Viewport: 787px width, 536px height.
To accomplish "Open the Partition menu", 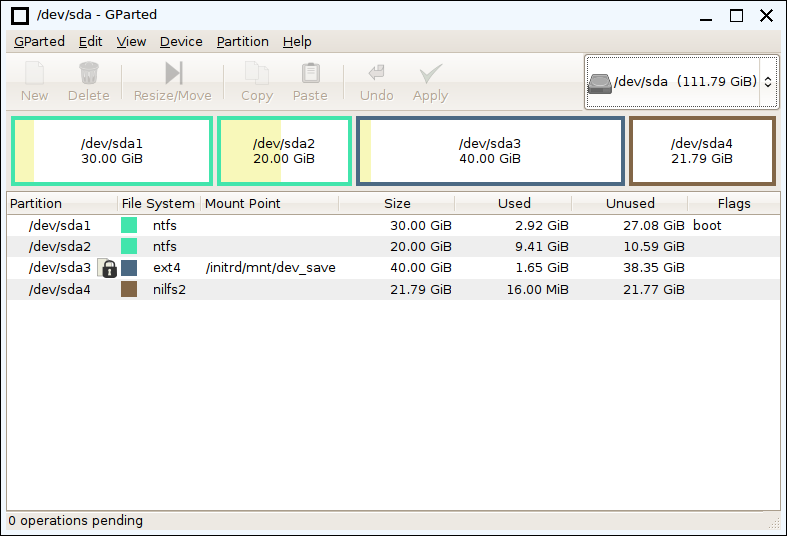I will (x=242, y=42).
